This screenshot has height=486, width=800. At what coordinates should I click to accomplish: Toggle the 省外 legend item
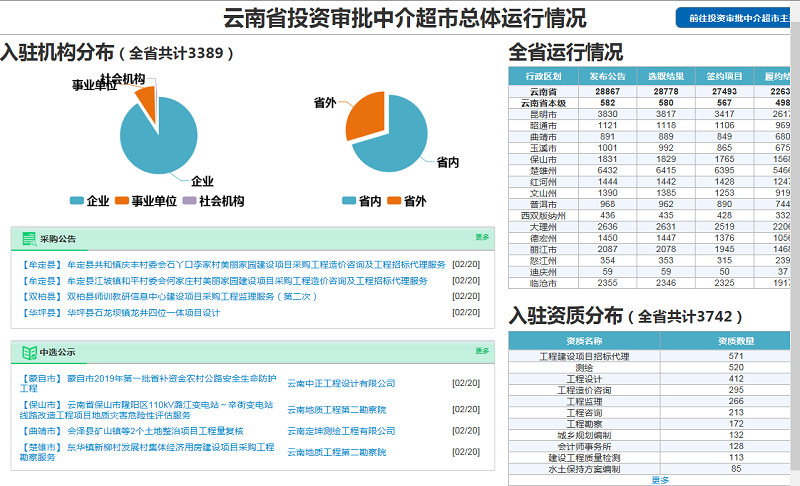[x=407, y=201]
